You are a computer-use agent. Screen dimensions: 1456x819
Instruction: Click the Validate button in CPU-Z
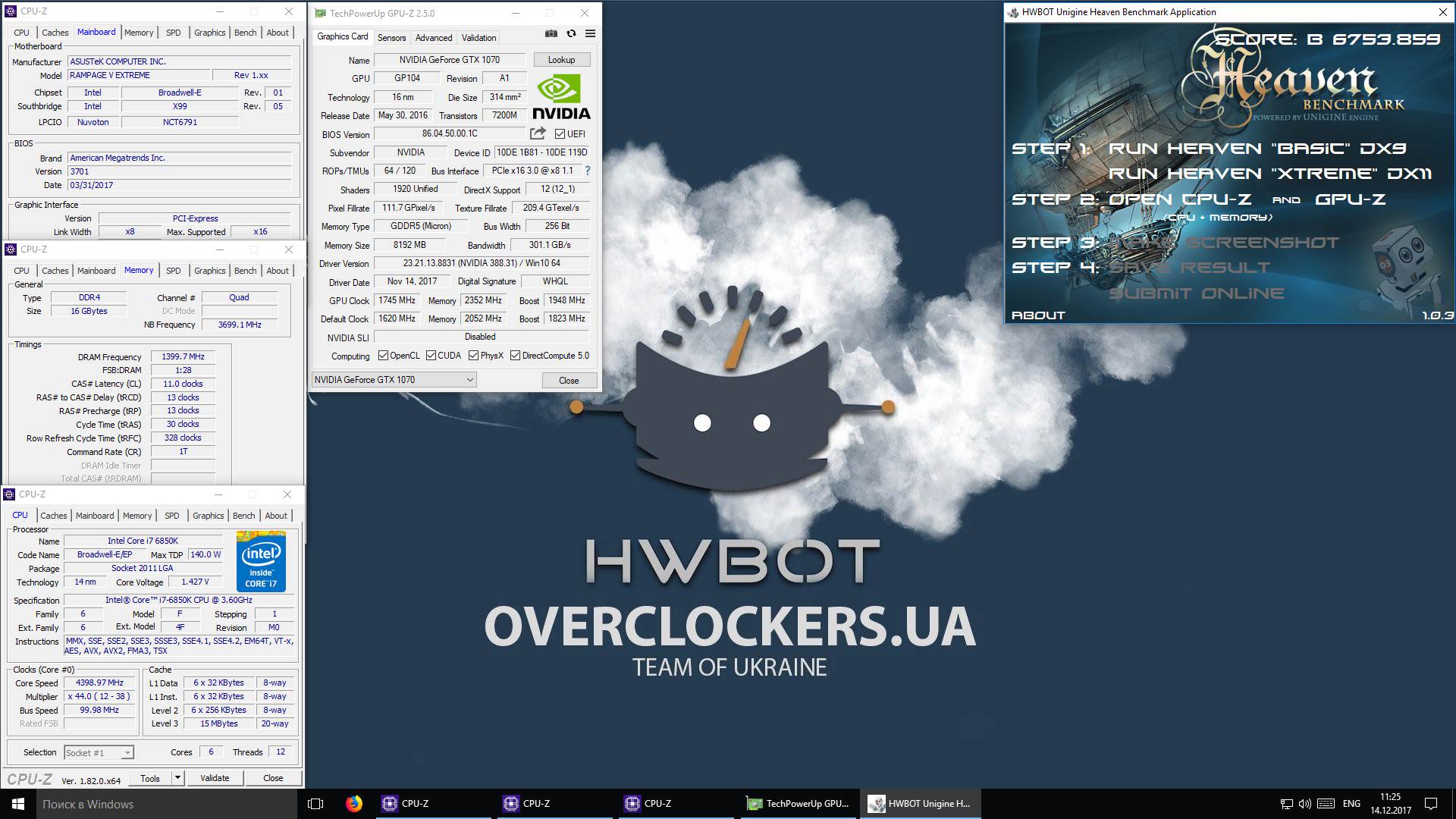215,778
